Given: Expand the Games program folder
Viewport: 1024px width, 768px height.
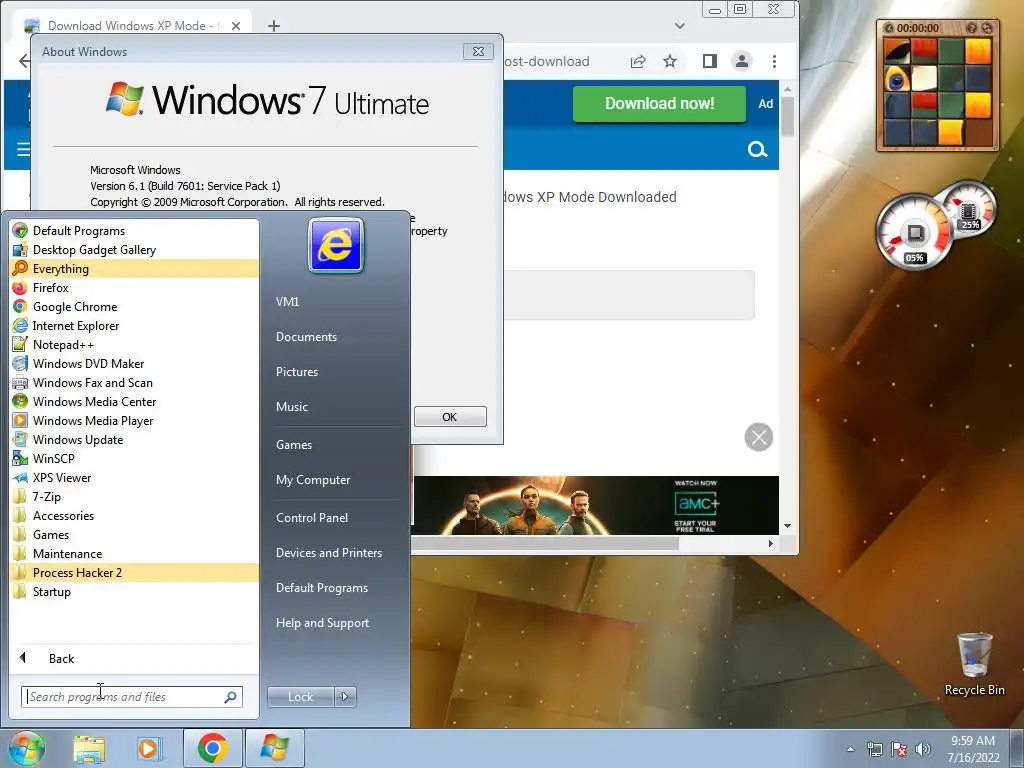Looking at the screenshot, I should point(135,534).
